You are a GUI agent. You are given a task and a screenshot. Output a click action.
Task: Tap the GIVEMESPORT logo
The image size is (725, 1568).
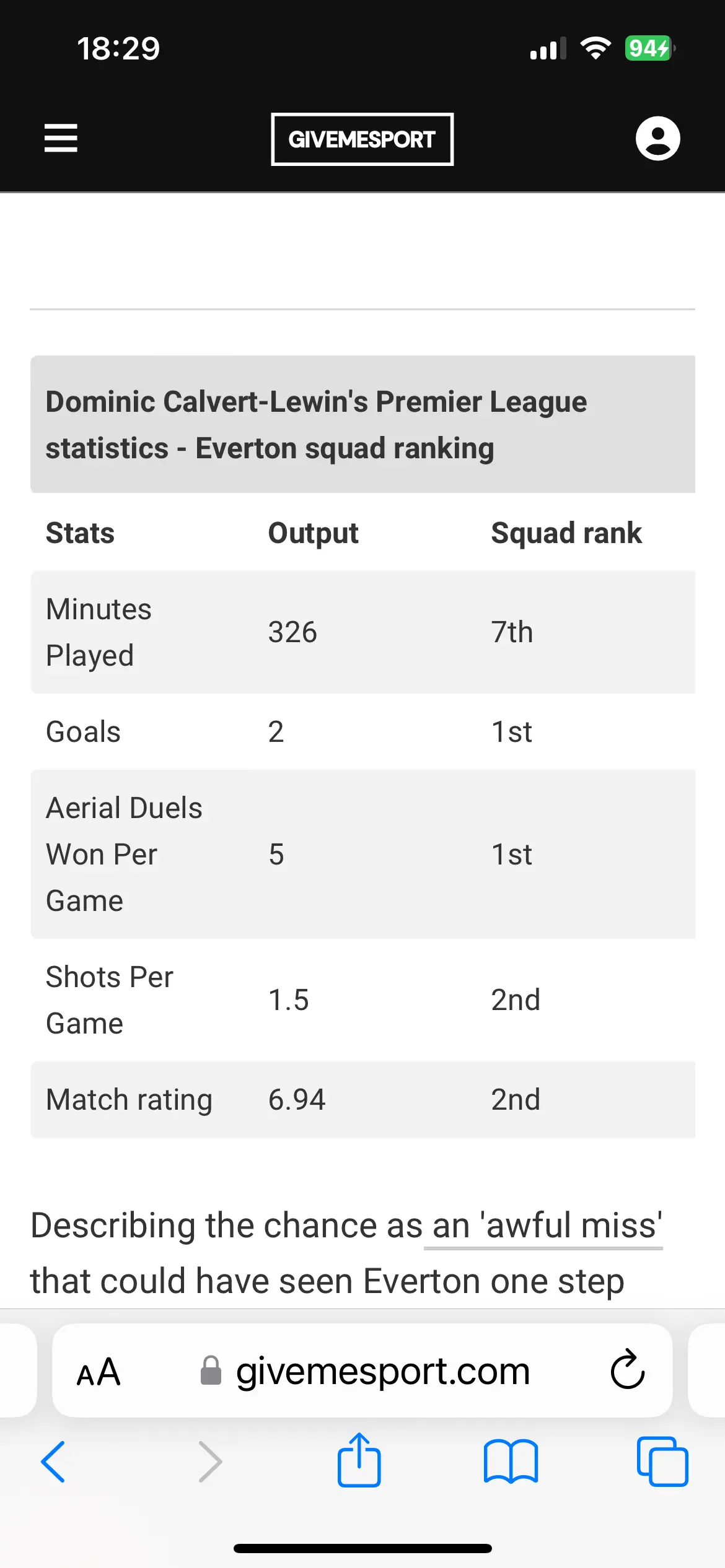tap(362, 139)
